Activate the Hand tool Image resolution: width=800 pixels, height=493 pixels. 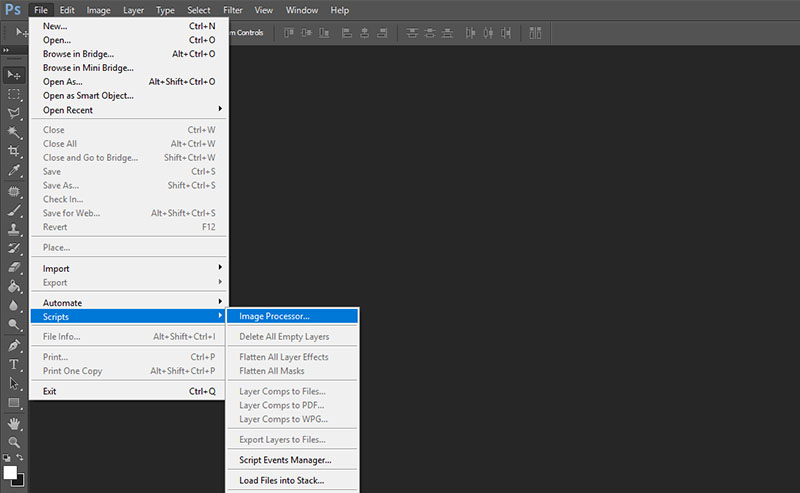(x=14, y=423)
